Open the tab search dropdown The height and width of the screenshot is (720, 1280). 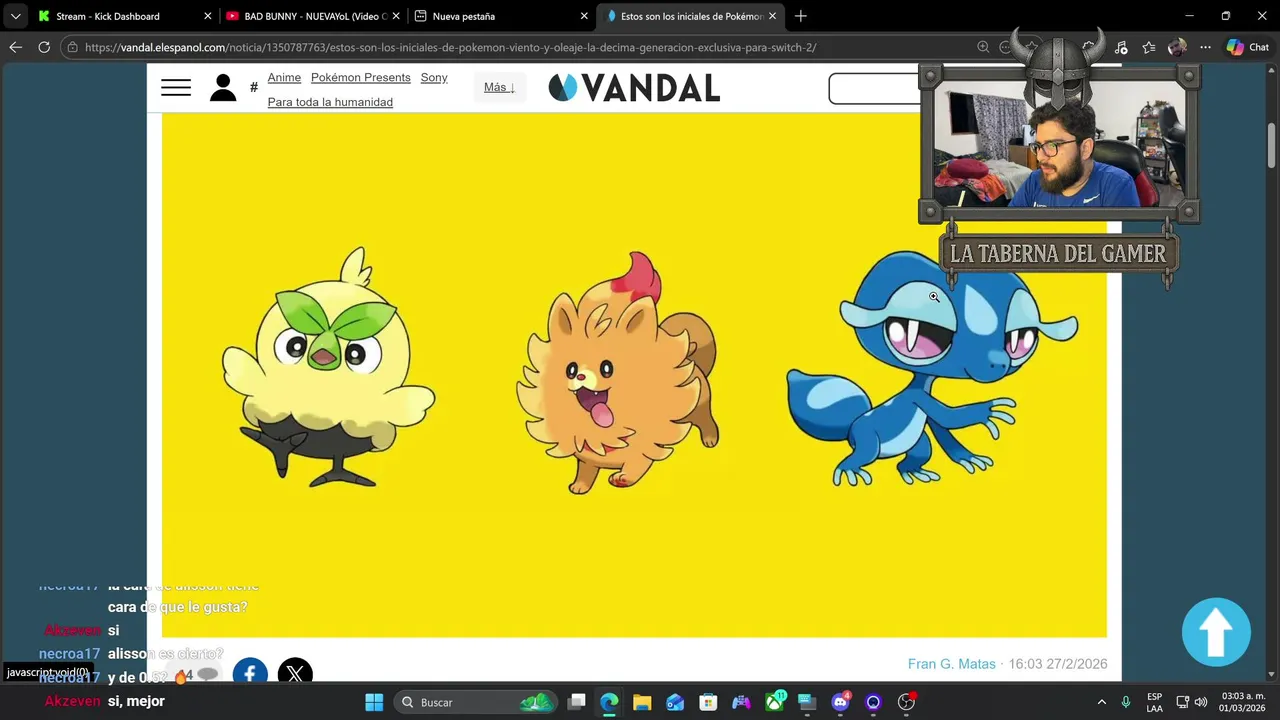[15, 16]
